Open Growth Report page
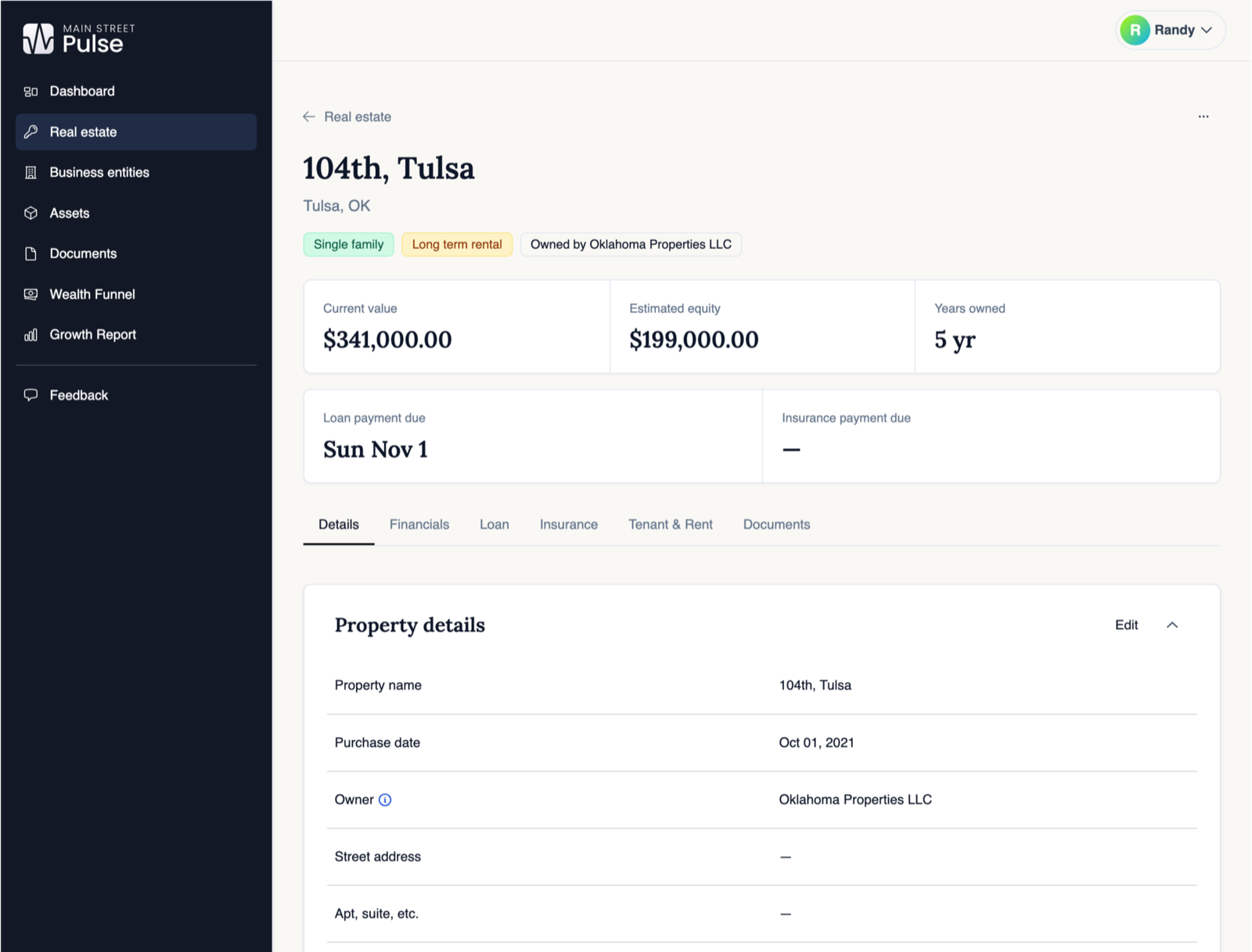Viewport: 1252px width, 952px height. (x=136, y=335)
